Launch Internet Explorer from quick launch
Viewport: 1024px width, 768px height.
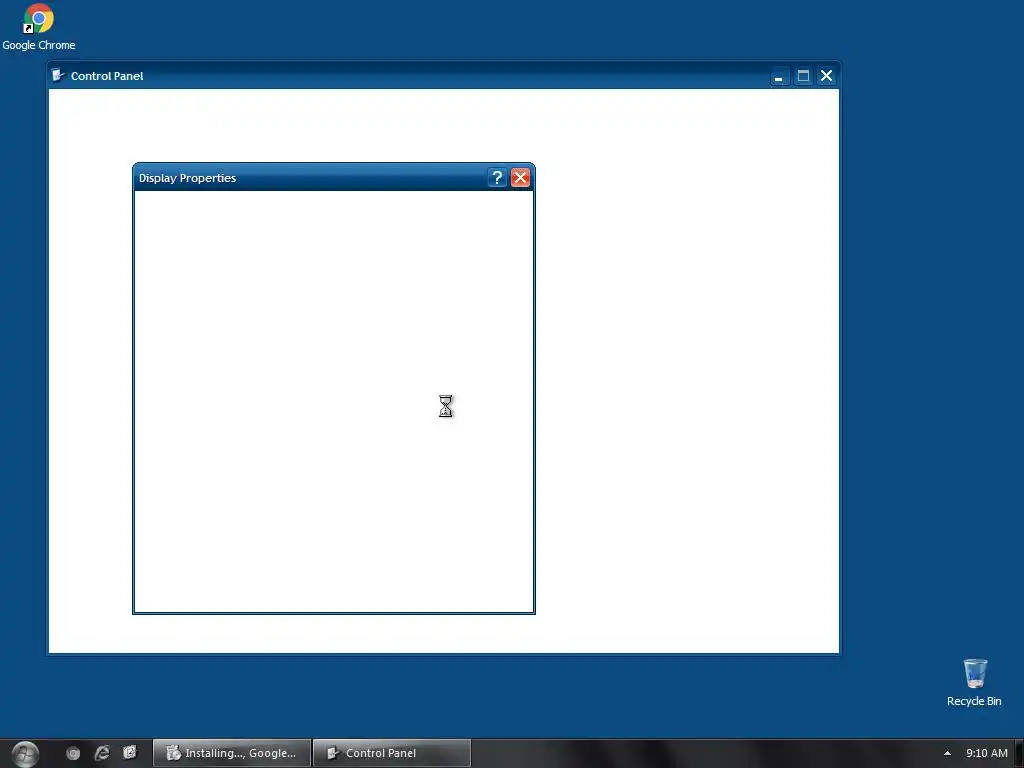click(x=102, y=753)
